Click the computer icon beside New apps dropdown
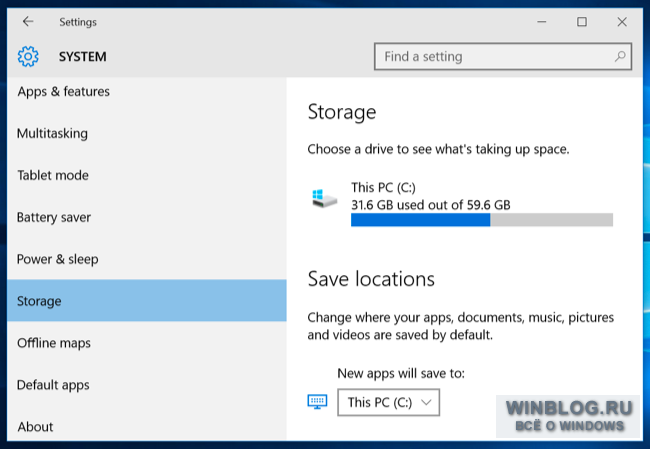 click(317, 401)
